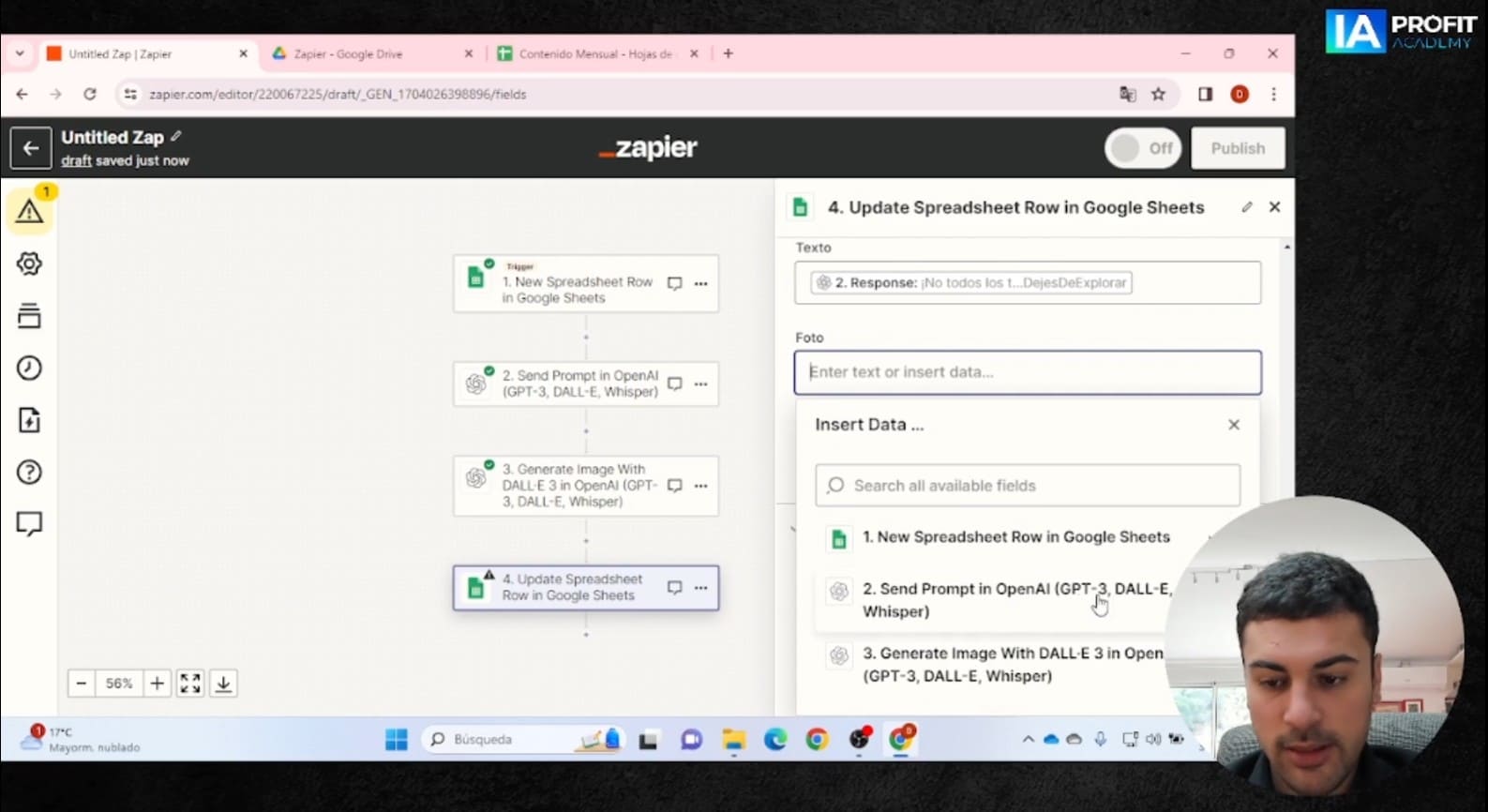Open the three-dot menu on step 1
Image resolution: width=1488 pixels, height=812 pixels.
700,283
